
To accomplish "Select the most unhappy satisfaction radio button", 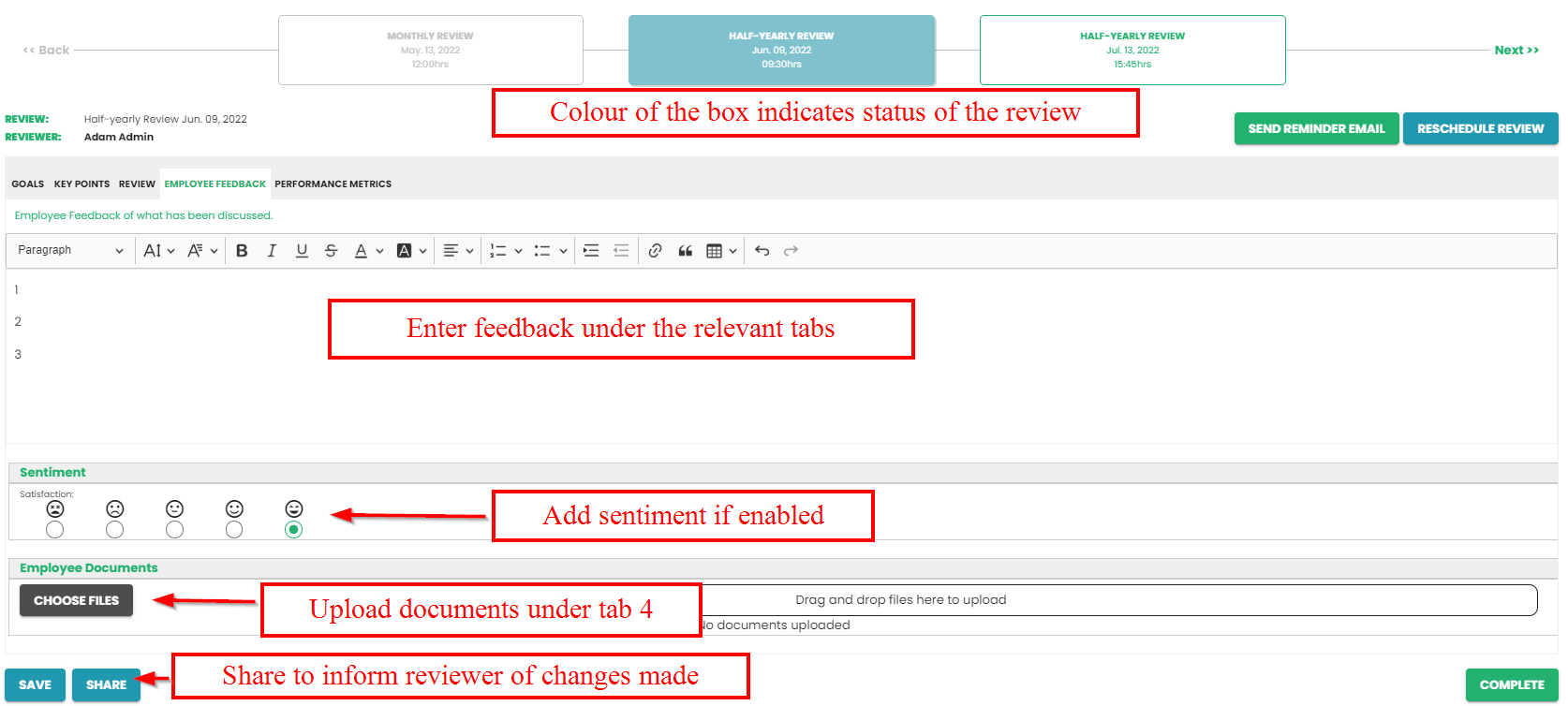I will pos(55,530).
